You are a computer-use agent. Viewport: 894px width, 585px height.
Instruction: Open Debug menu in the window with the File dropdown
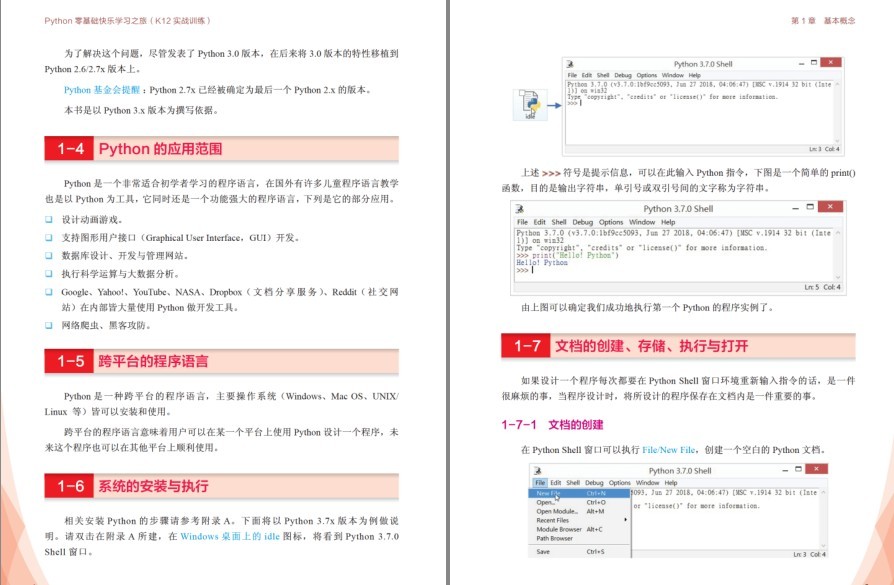[594, 483]
